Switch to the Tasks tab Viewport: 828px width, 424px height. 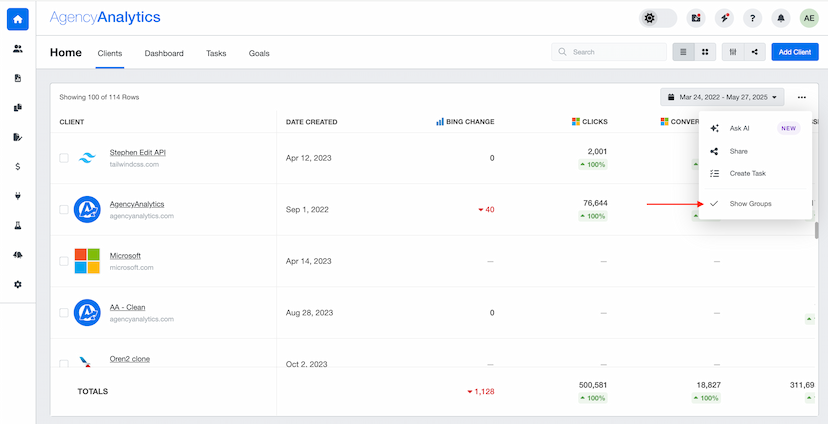[x=216, y=53]
